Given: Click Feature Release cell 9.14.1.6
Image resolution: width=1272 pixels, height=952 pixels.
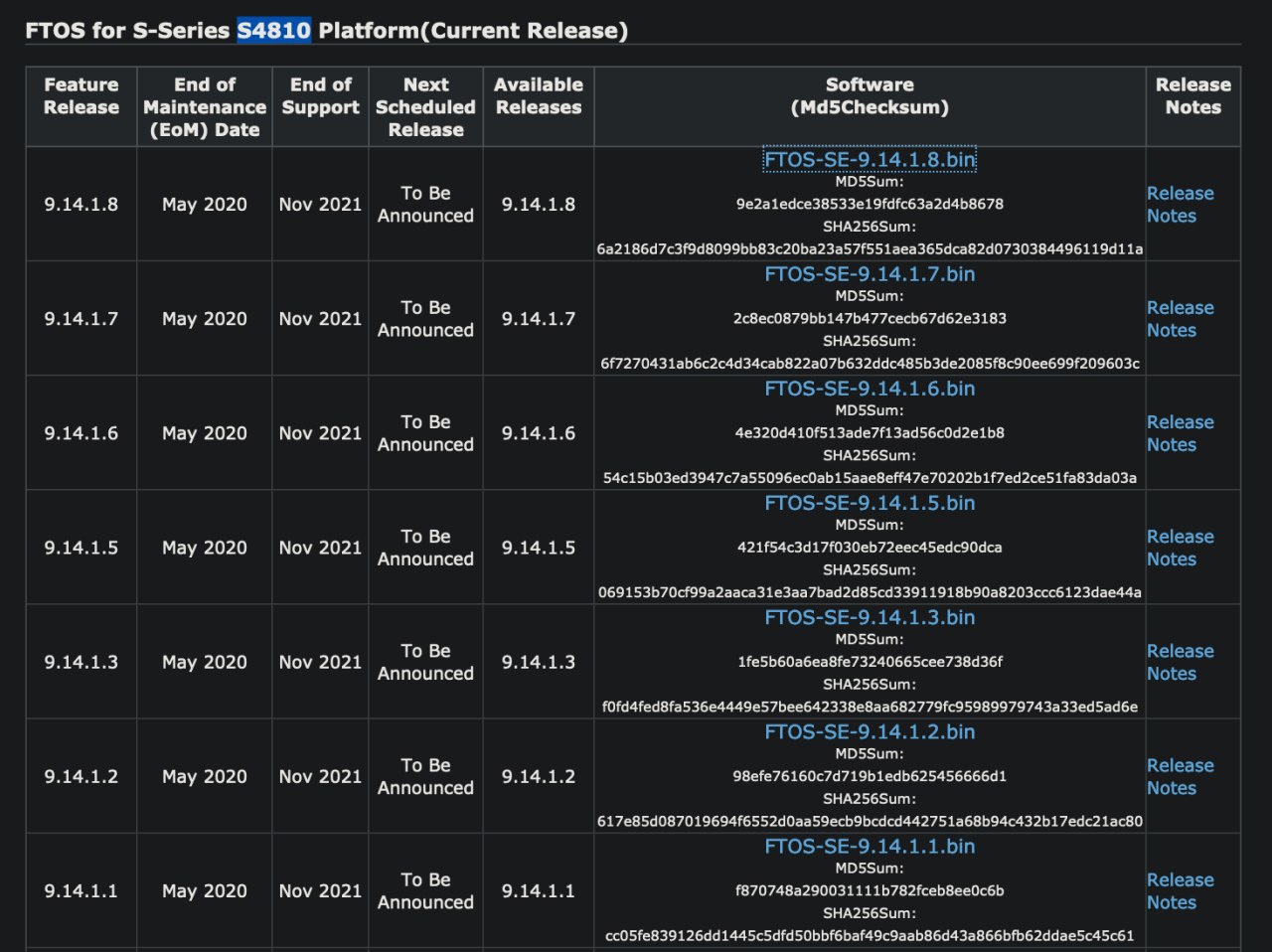Looking at the screenshot, I should point(80,433).
